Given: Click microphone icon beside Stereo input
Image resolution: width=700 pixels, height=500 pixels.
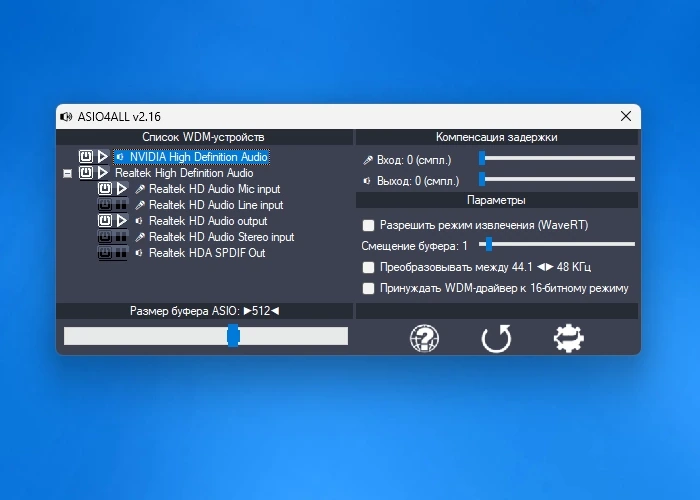Looking at the screenshot, I should 140,238.
